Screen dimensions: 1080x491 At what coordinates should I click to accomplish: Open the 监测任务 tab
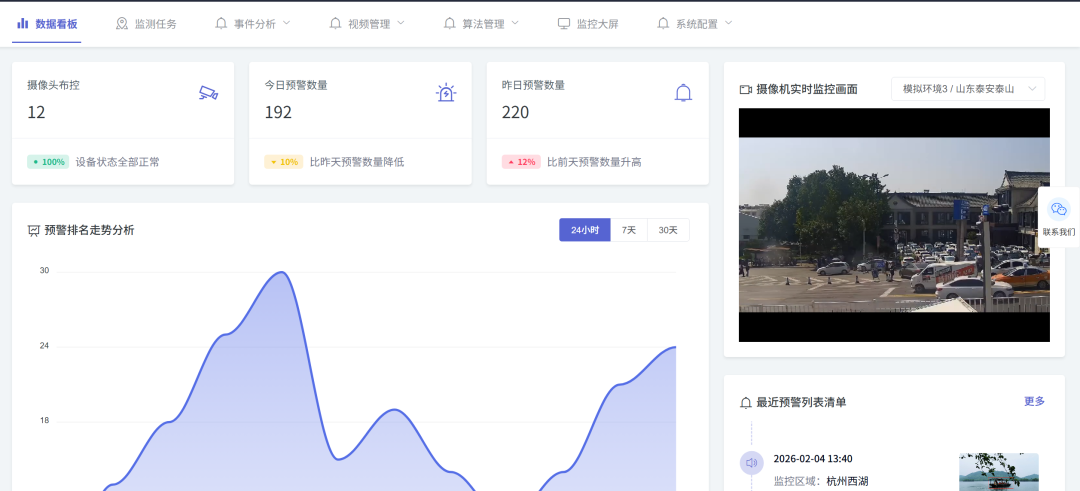(146, 23)
